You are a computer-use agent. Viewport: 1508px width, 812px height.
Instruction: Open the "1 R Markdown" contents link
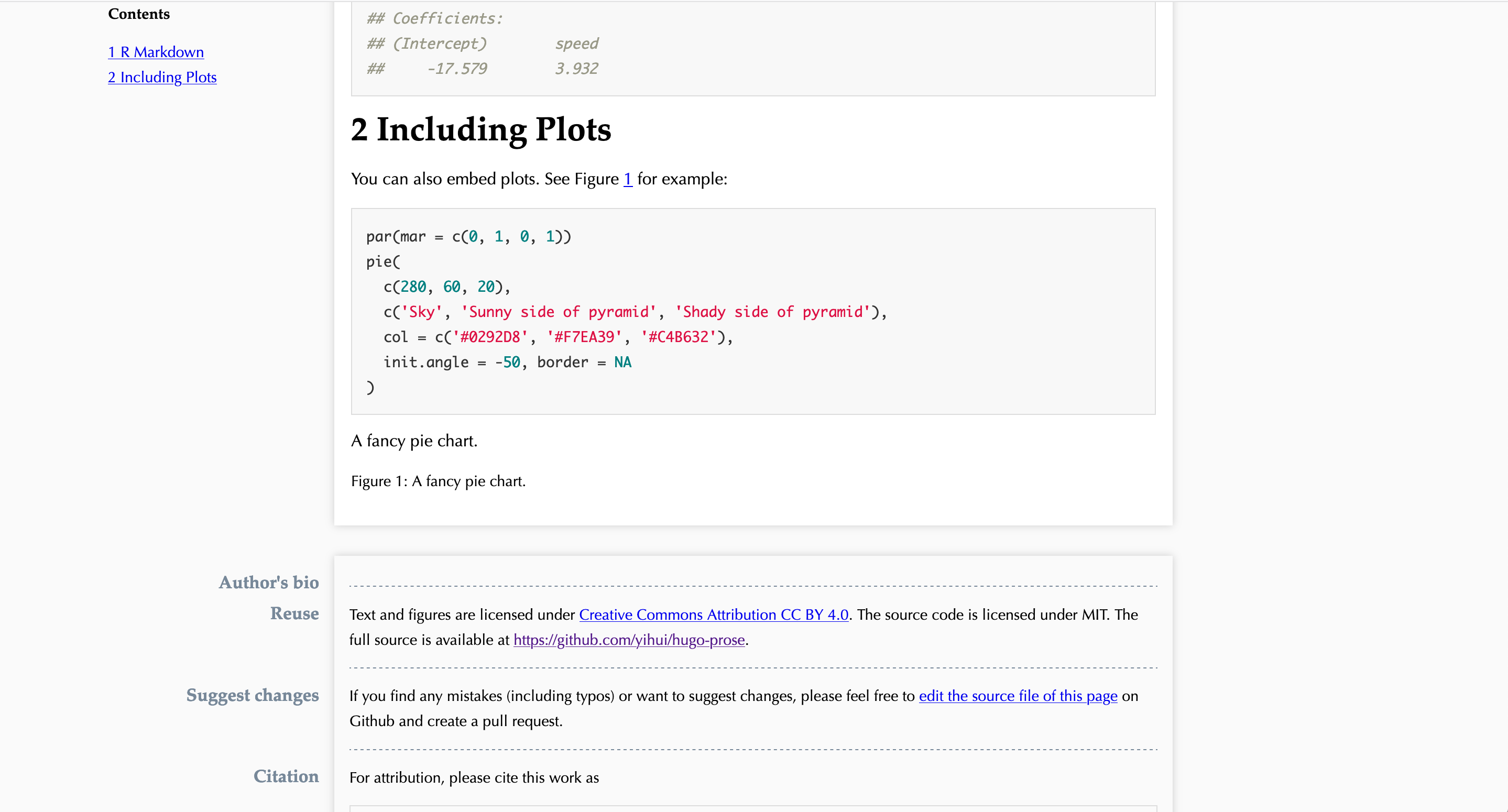(x=156, y=51)
